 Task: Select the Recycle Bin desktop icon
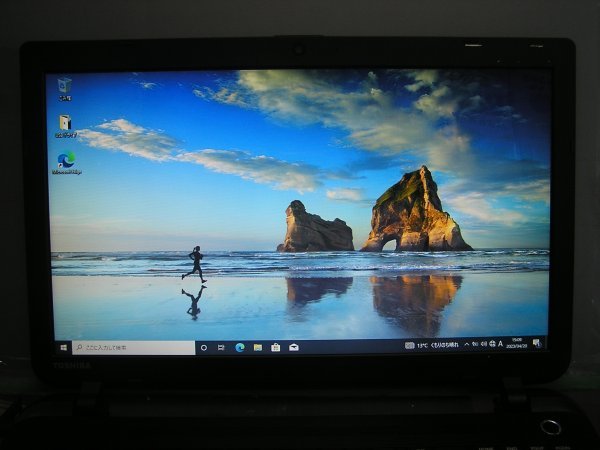coord(65,89)
